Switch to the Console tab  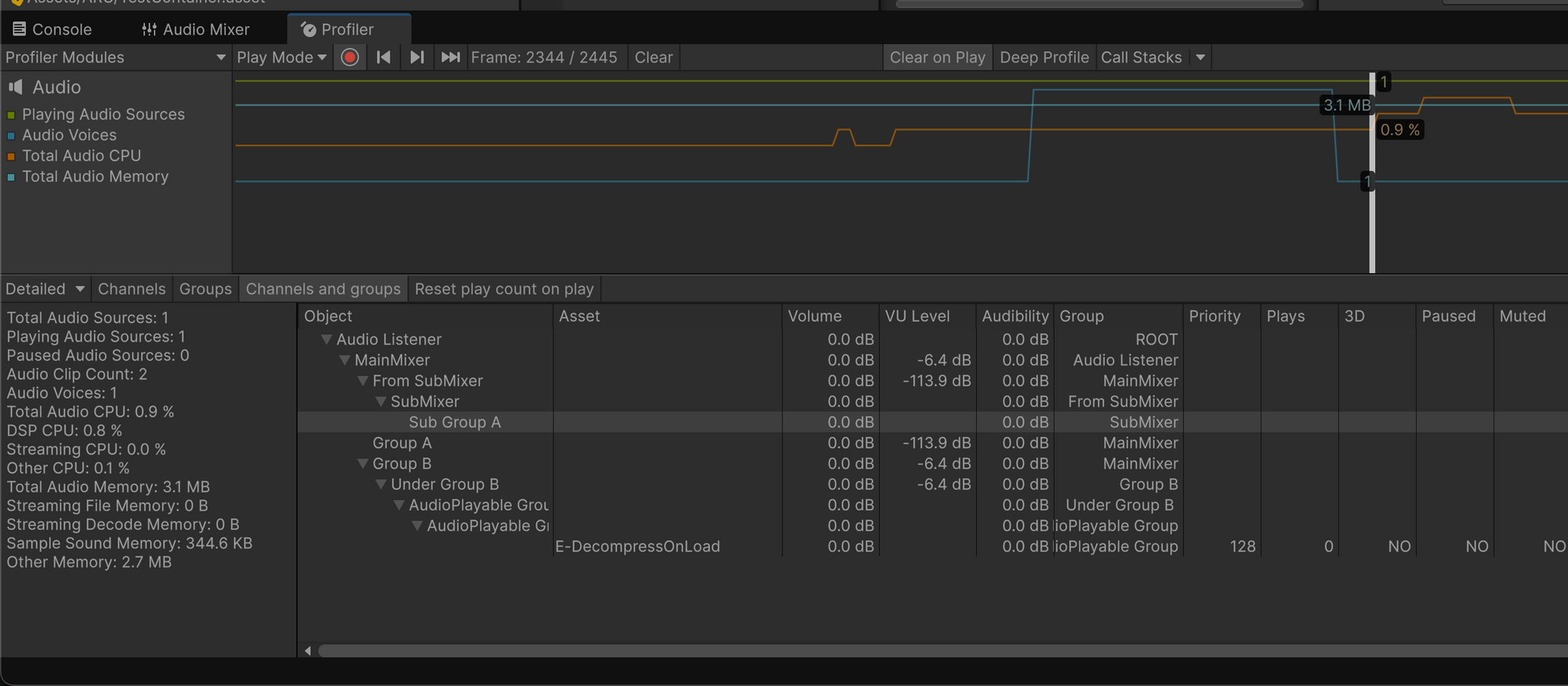point(53,30)
